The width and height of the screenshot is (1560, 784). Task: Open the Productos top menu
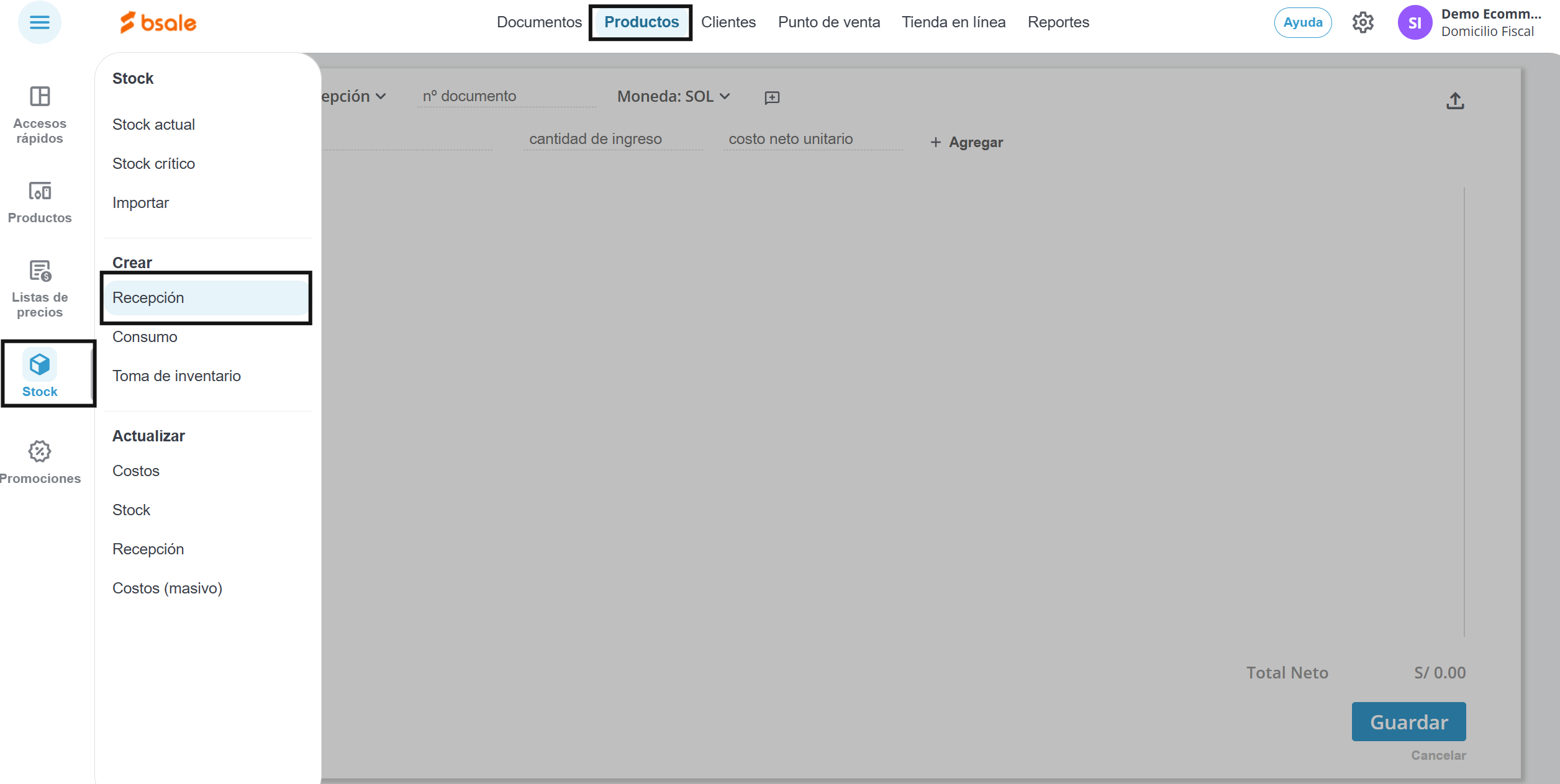(x=641, y=22)
